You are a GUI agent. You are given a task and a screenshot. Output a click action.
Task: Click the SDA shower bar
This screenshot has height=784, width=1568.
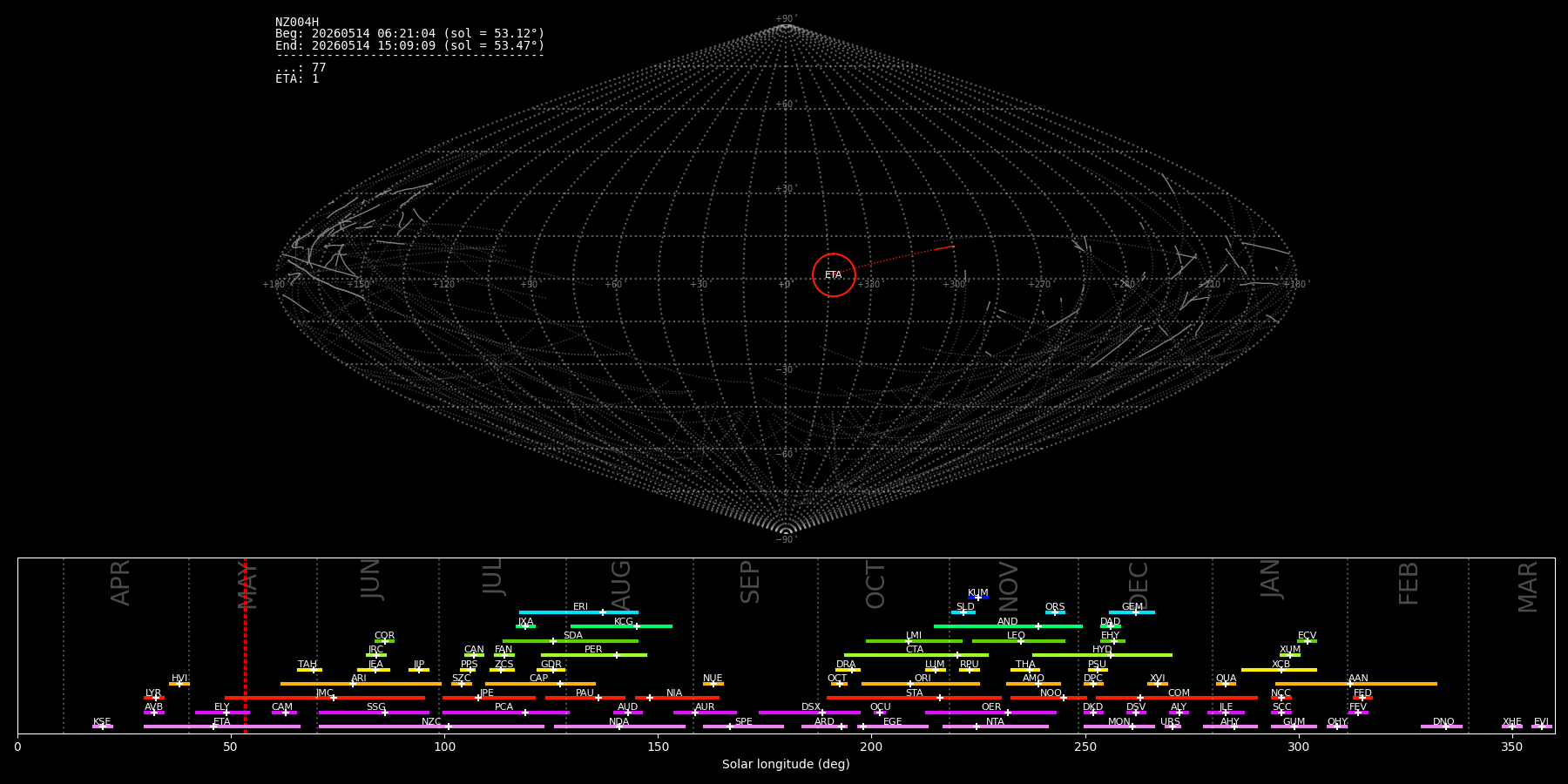571,641
